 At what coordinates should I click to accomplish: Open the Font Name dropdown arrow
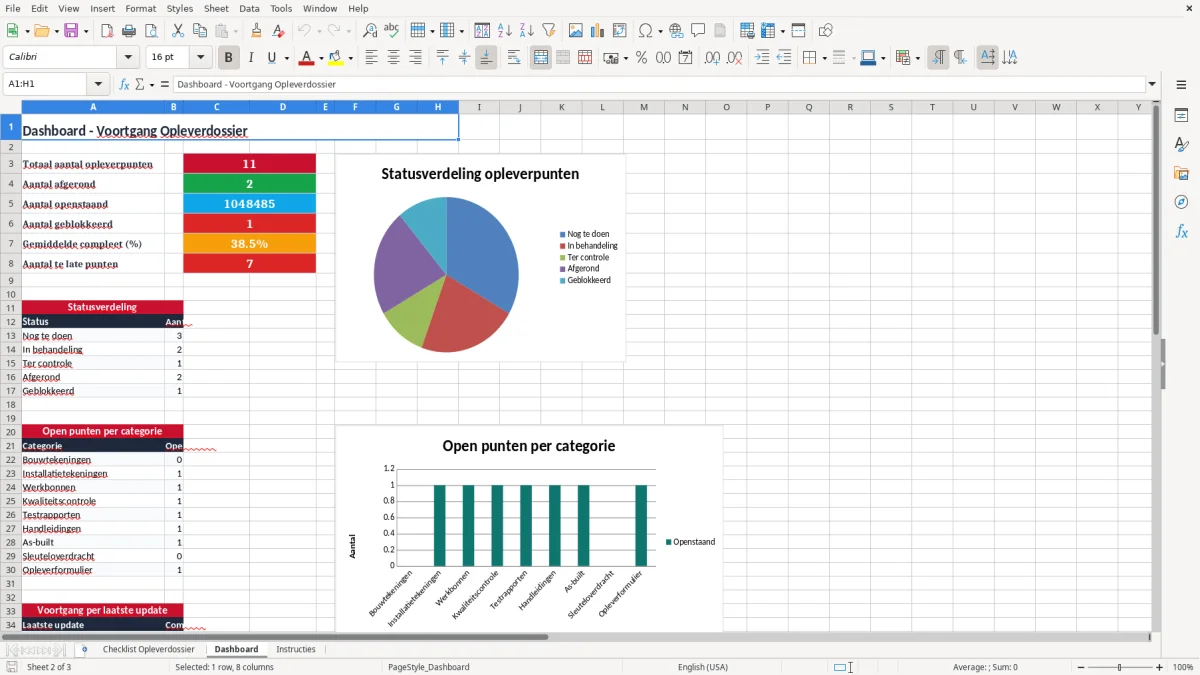click(128, 58)
